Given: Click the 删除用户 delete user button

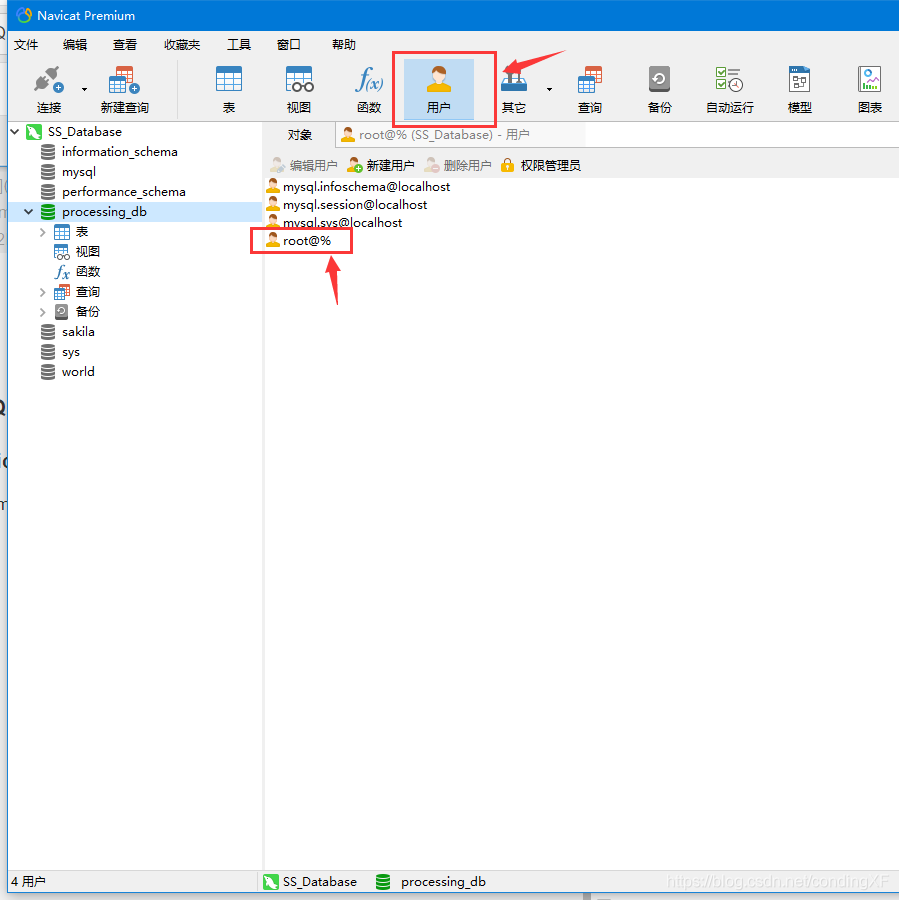Looking at the screenshot, I should (458, 166).
